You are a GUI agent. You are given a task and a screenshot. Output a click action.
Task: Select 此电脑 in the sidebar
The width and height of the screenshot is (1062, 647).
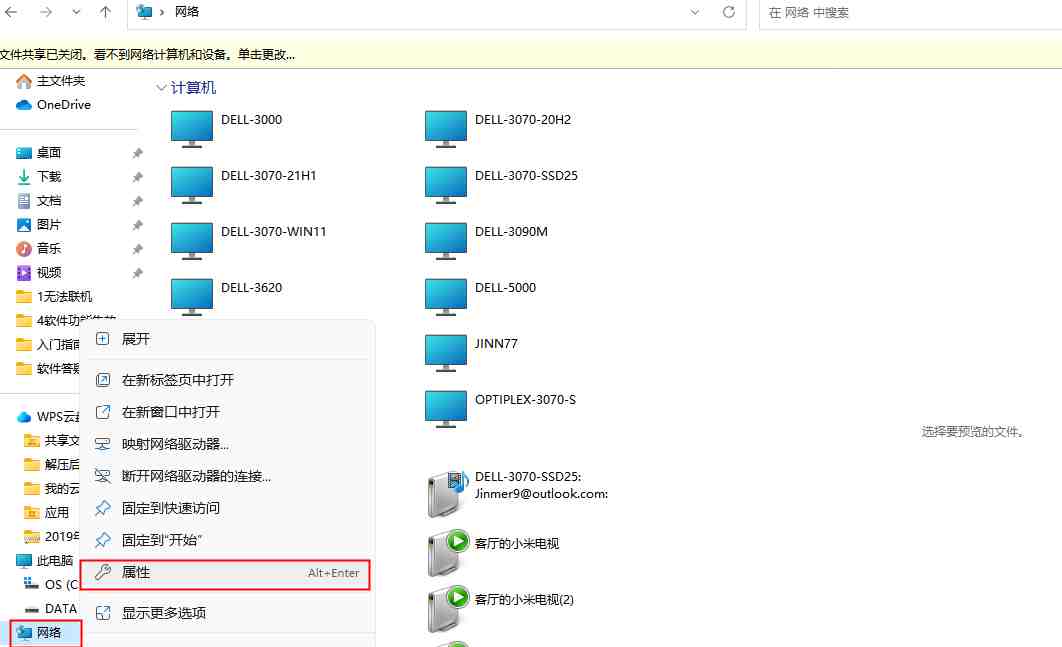click(45, 561)
